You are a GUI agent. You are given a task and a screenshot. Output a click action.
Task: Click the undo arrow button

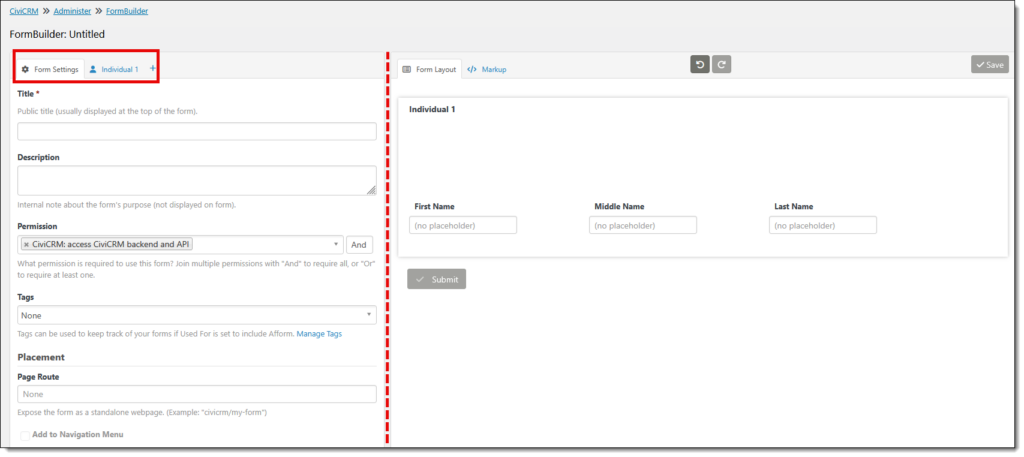click(x=700, y=64)
